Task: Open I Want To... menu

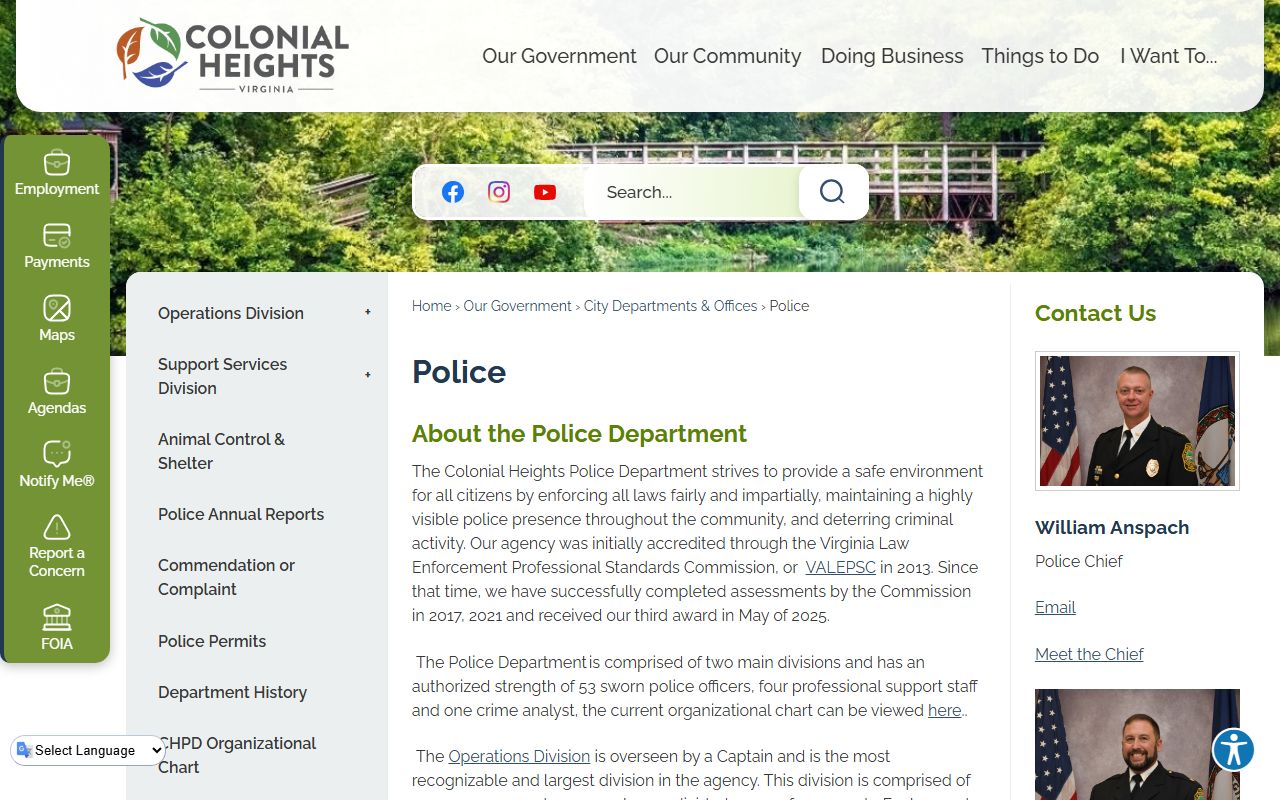Action: (1168, 56)
